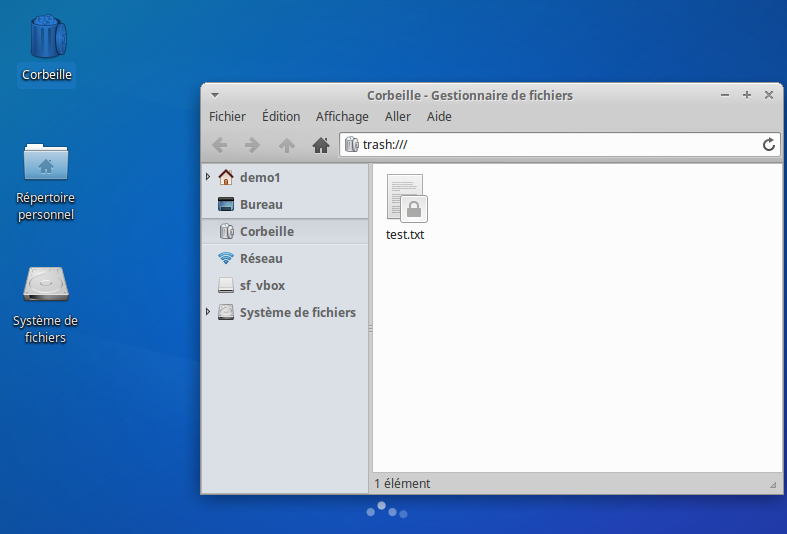This screenshot has width=787, height=534.
Task: Go to parent folder using up arrow
Action: [287, 145]
